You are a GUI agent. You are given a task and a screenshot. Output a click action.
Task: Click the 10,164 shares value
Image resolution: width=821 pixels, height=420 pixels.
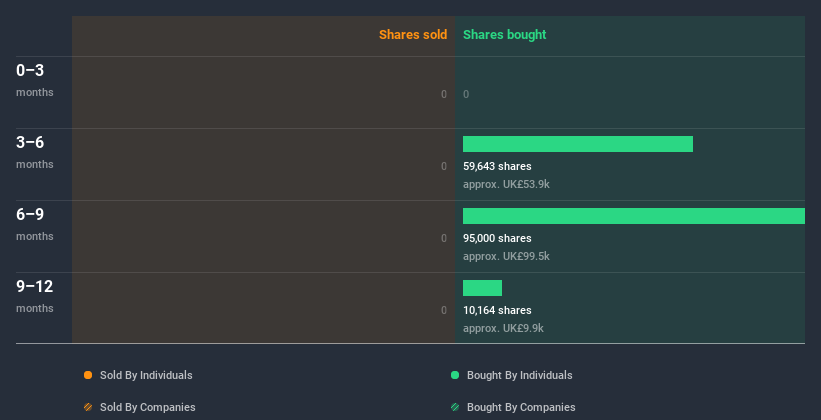click(x=497, y=310)
